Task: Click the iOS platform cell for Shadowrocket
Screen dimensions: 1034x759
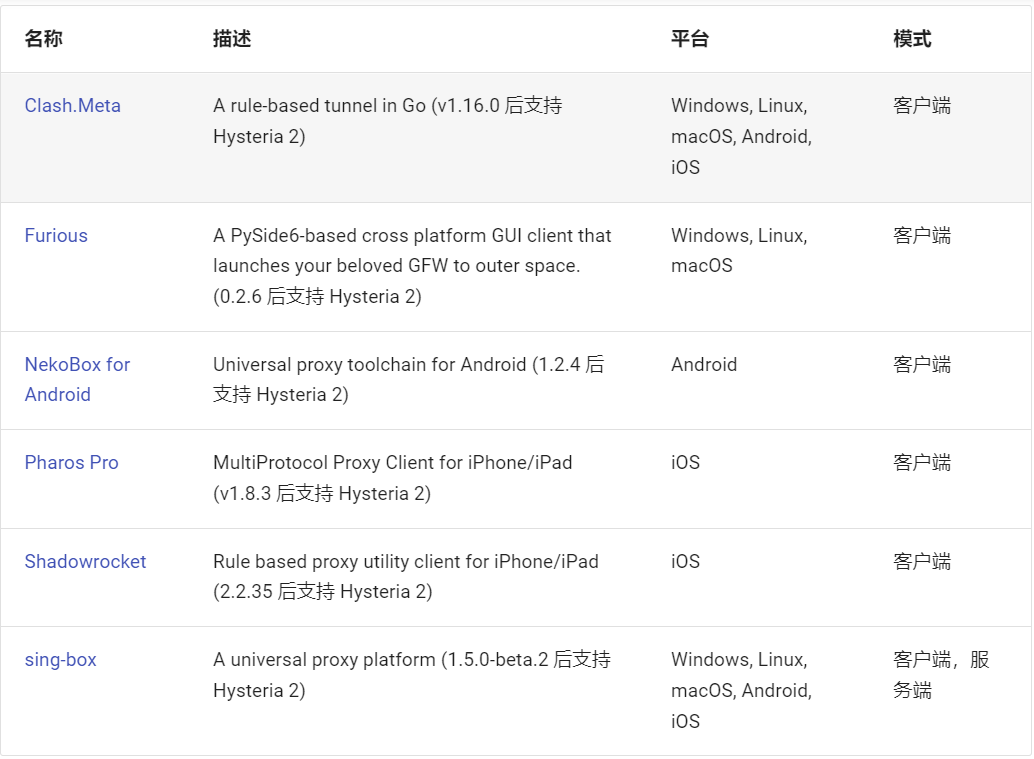Action: tap(685, 561)
